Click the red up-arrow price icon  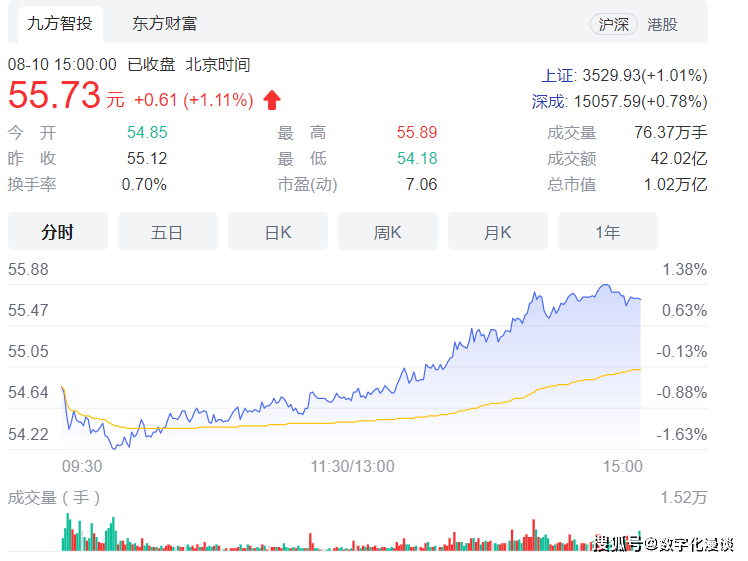click(x=272, y=99)
